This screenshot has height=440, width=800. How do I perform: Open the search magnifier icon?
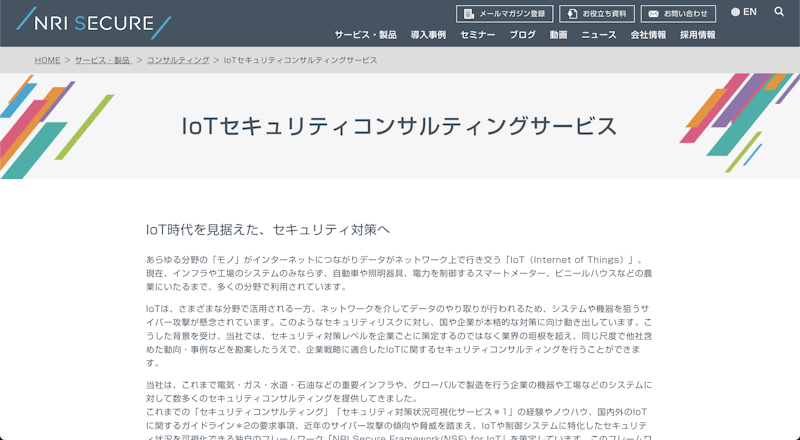[x=779, y=13]
